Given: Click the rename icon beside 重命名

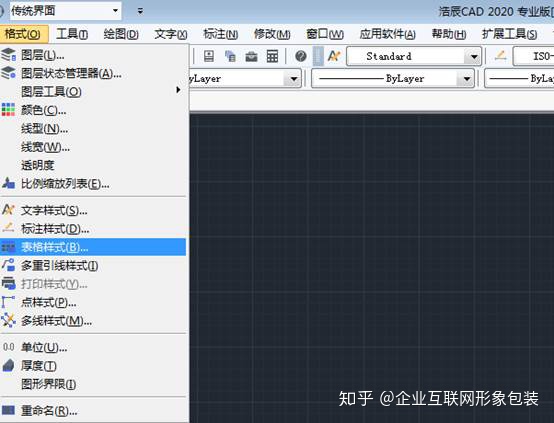Looking at the screenshot, I should pos(8,410).
